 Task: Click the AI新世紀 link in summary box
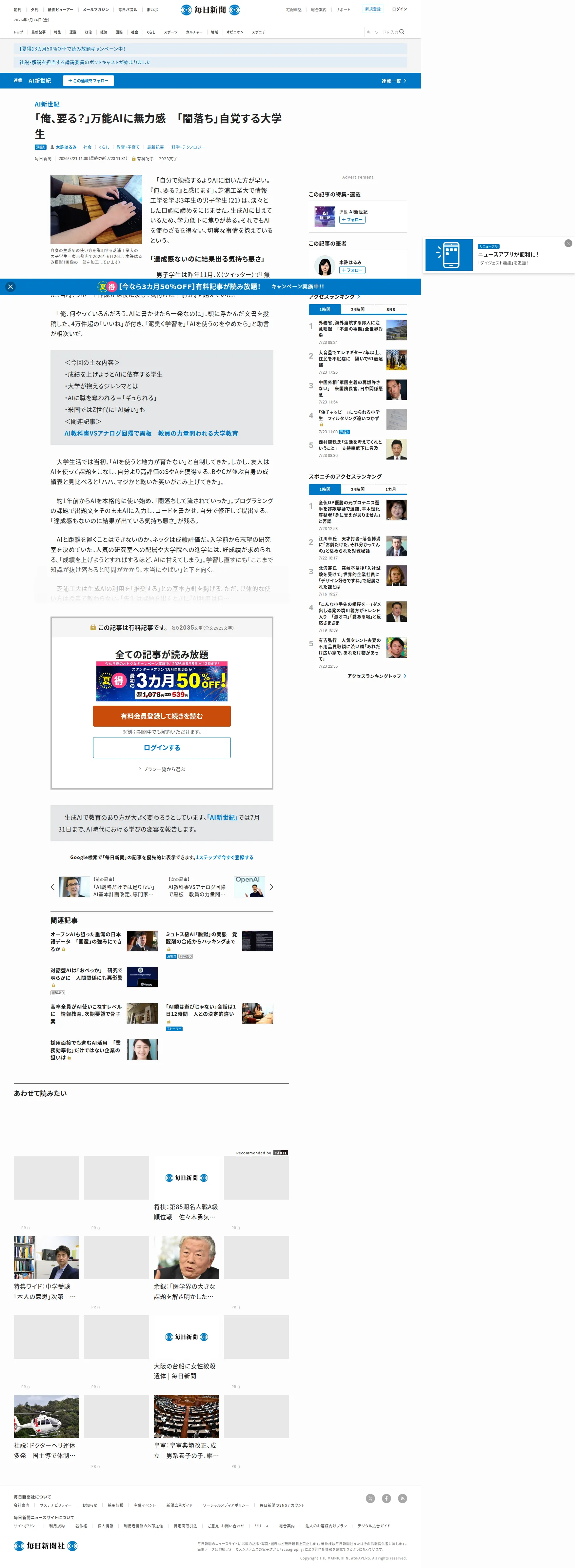coord(222,817)
